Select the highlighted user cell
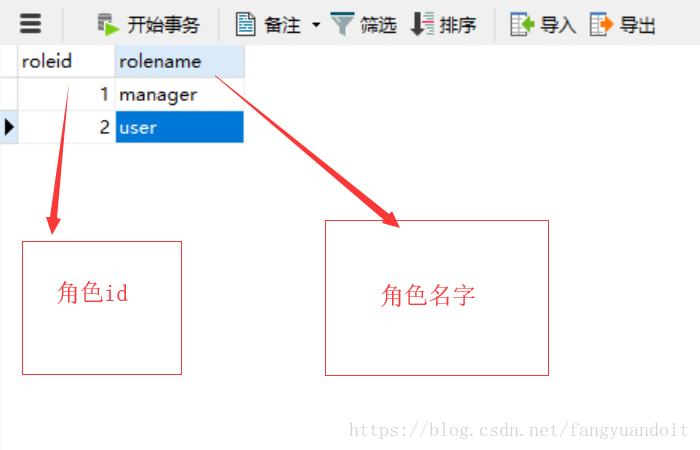Screen dimensions: 700x450 (x=179, y=127)
